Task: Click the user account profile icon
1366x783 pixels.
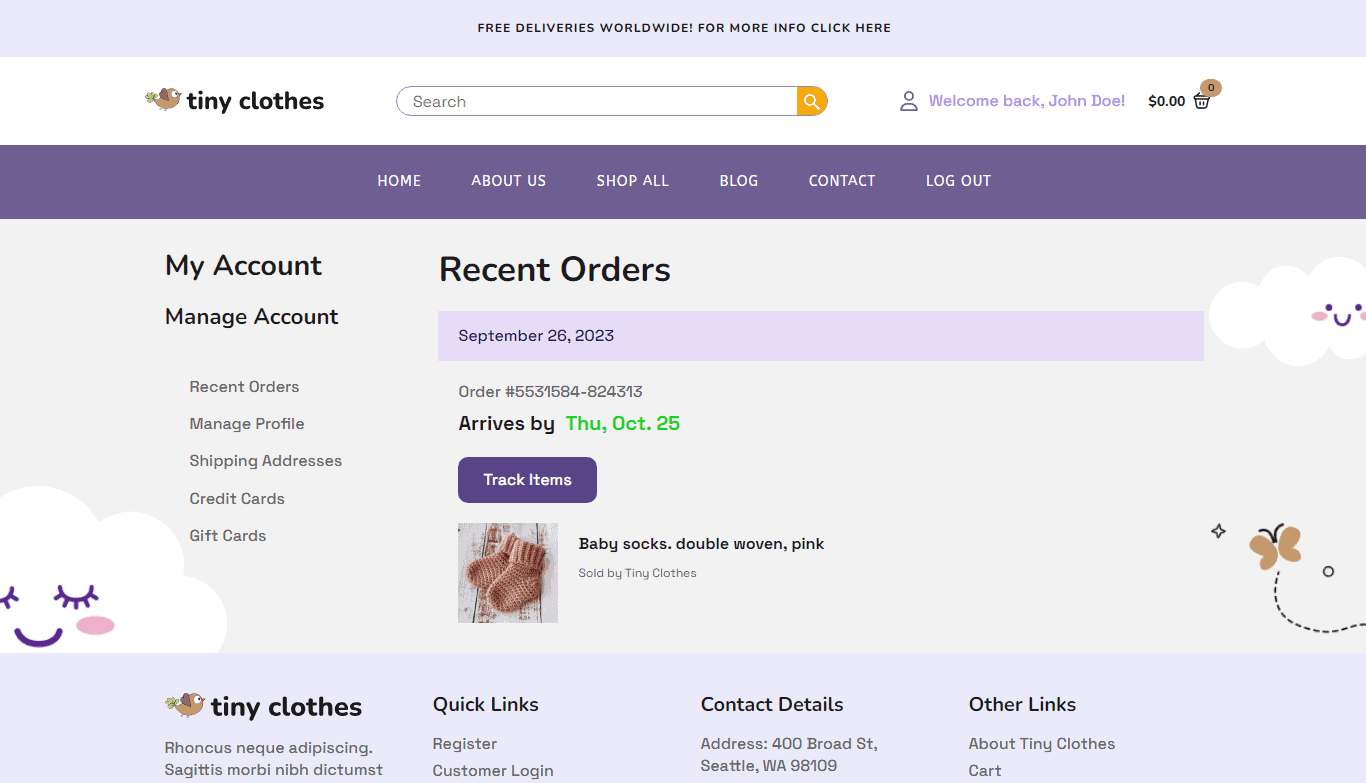Action: (908, 101)
